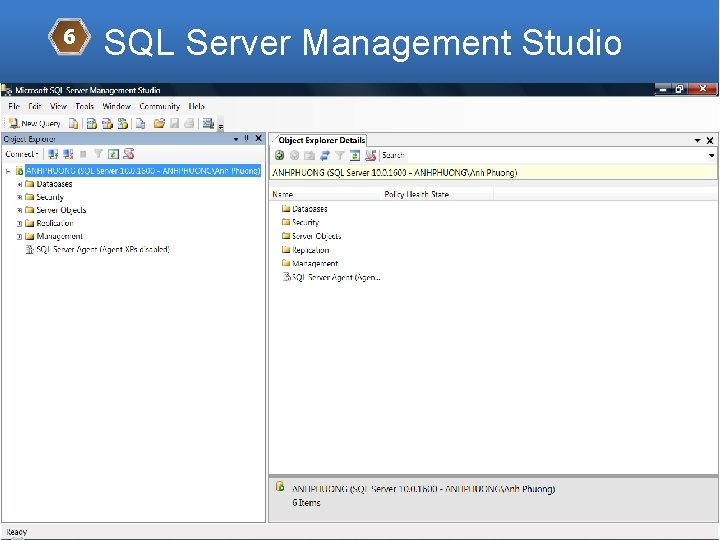This screenshot has width=720, height=540.
Task: Open the Details pane active files dropdown arrow
Action: click(698, 141)
